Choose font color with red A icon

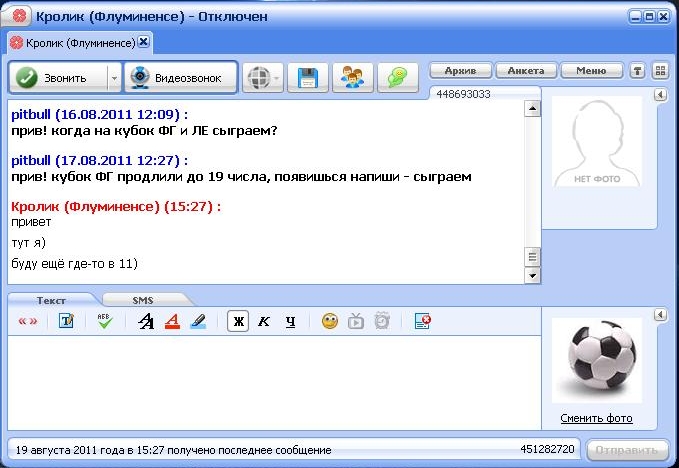[x=172, y=321]
